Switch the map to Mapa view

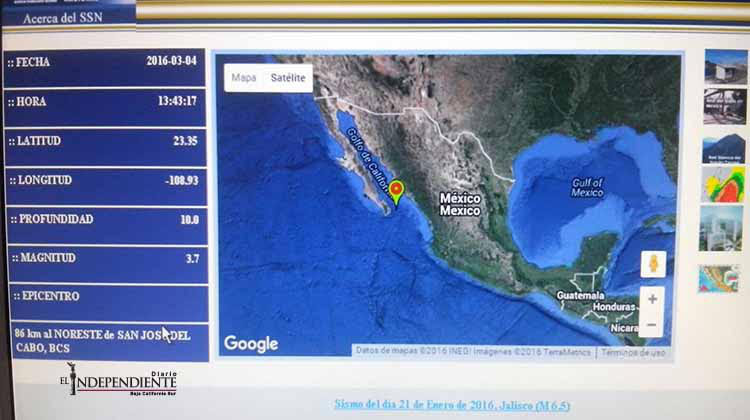point(244,77)
